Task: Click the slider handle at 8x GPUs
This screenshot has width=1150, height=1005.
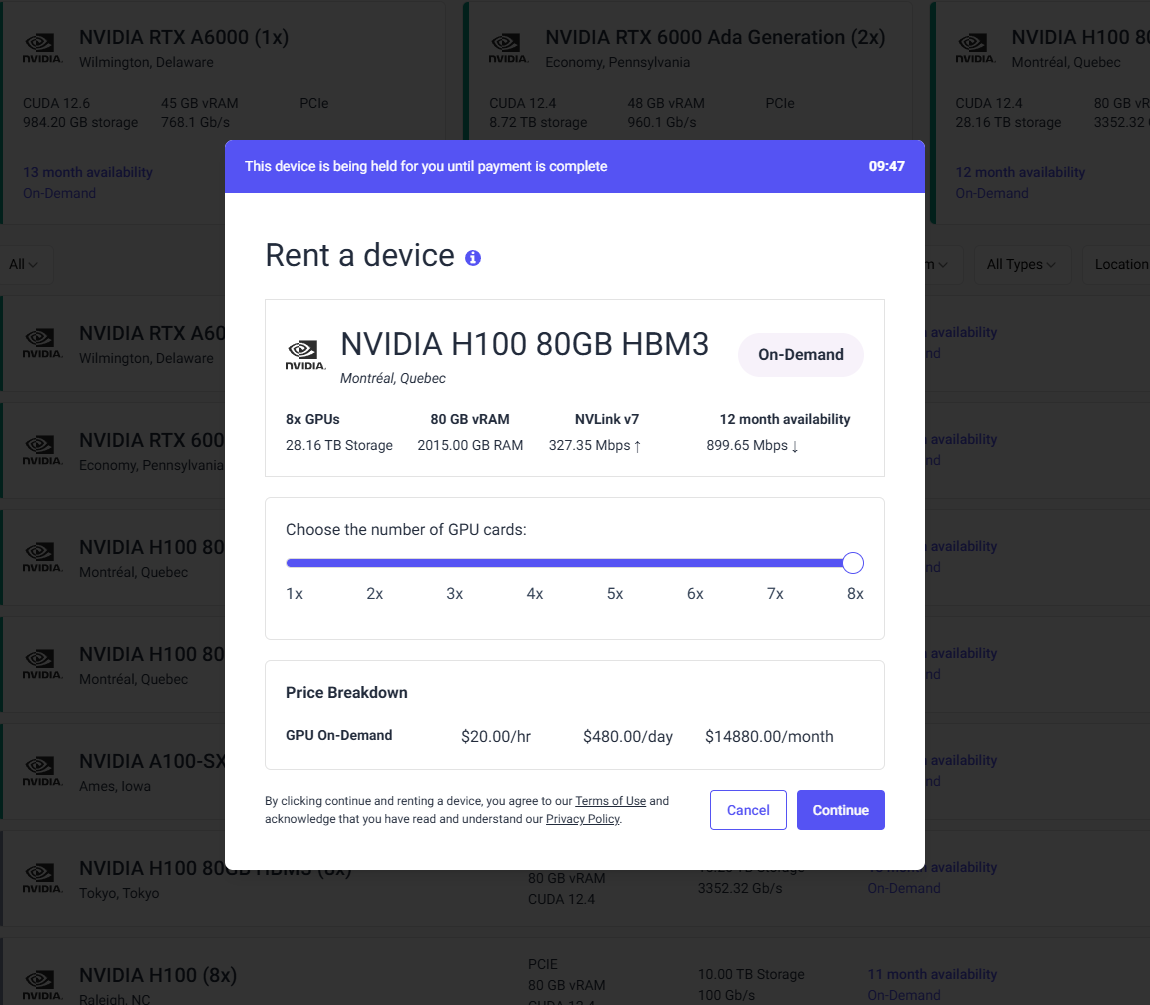Action: pos(853,563)
